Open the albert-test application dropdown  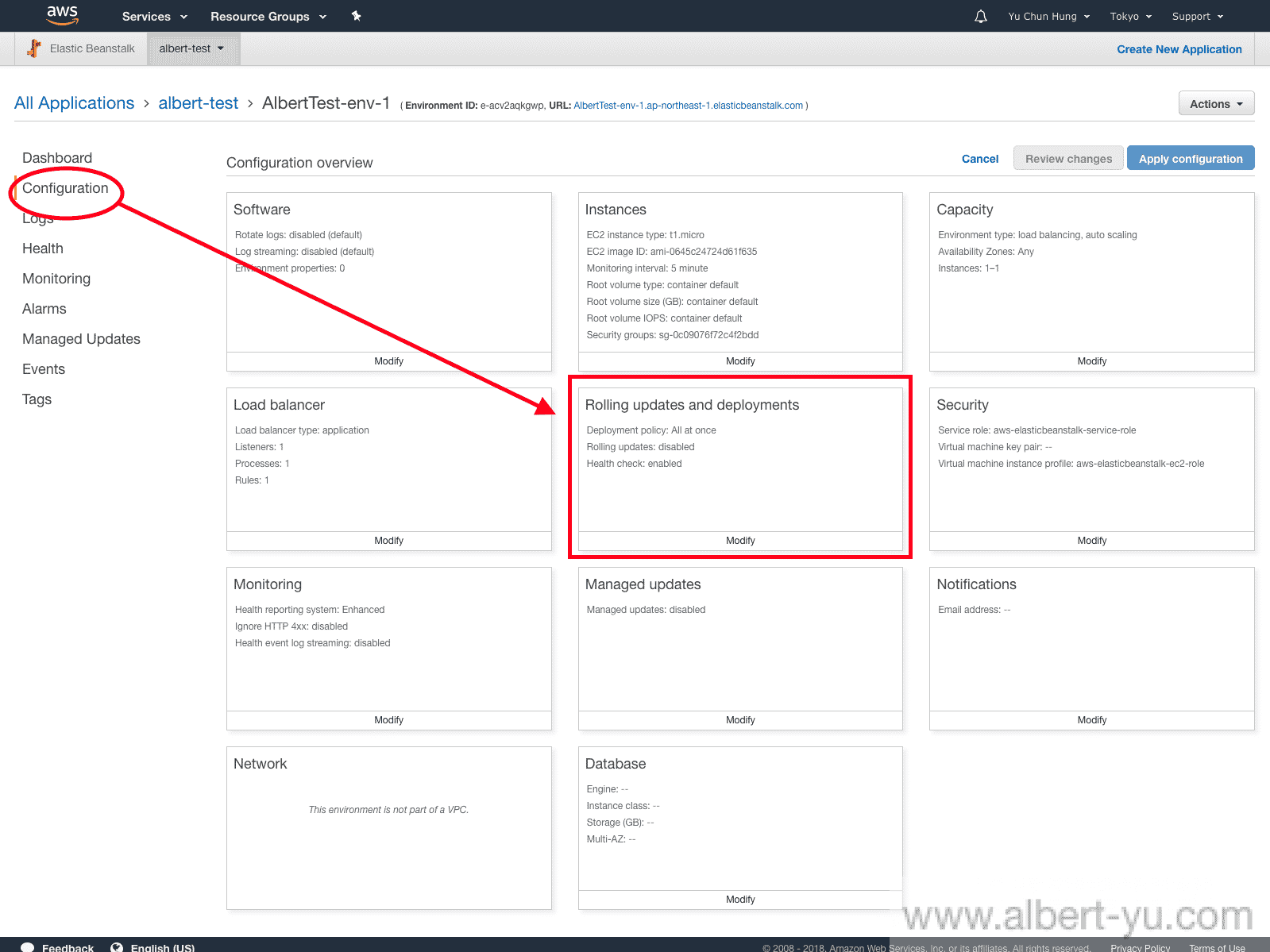[x=192, y=48]
